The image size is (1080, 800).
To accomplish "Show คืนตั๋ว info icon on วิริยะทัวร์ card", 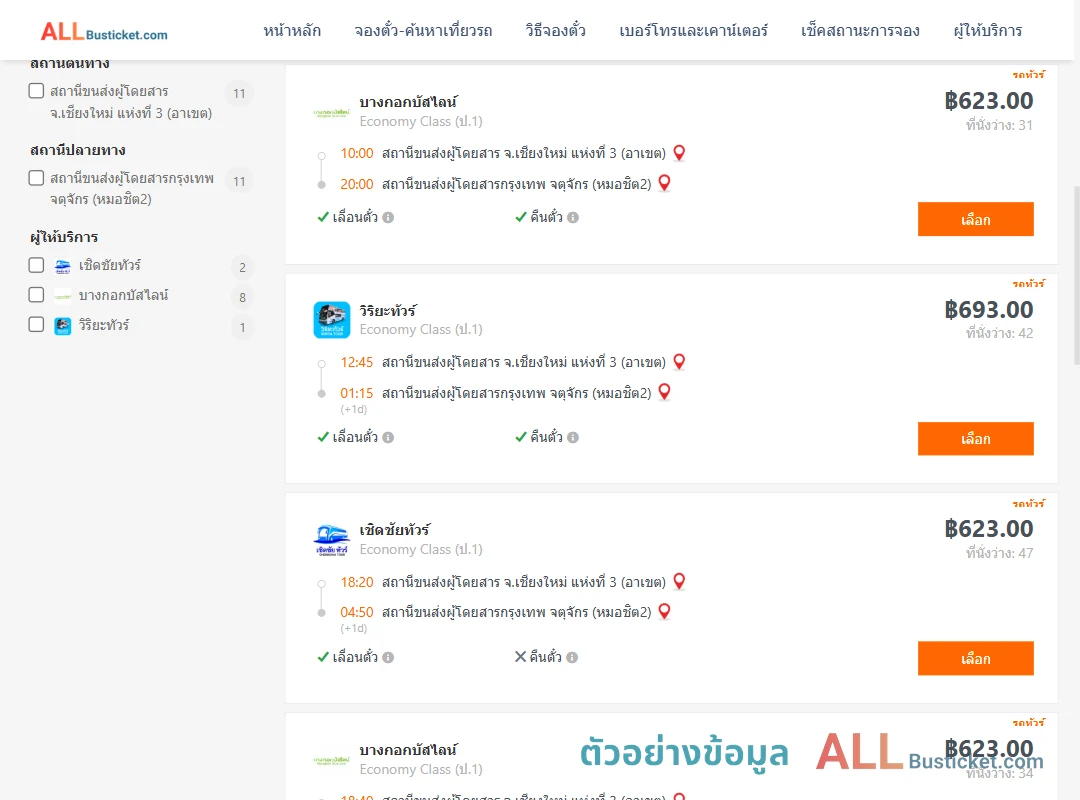I will tap(573, 438).
